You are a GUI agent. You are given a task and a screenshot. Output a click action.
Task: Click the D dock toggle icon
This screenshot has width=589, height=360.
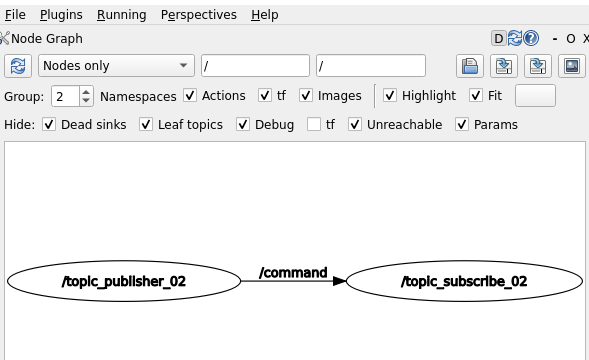(498, 38)
